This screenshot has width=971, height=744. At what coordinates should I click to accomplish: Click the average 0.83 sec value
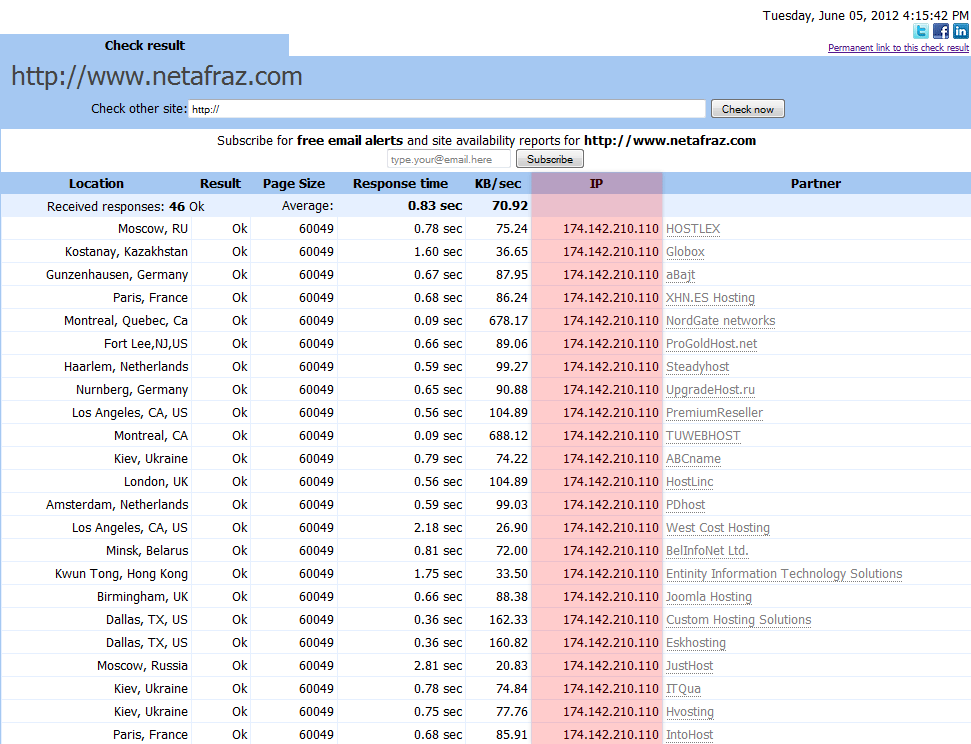pyautogui.click(x=435, y=206)
